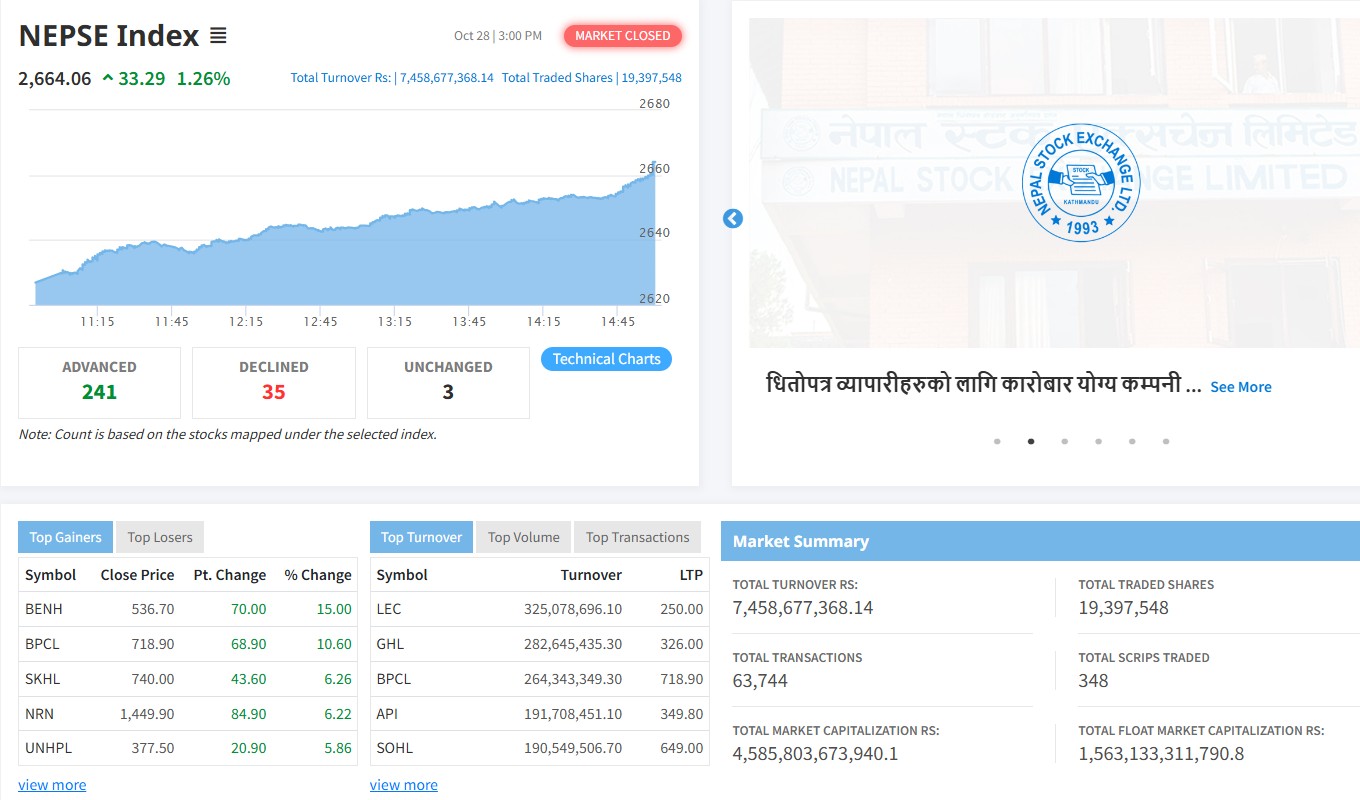Select the active second carousel dot
The height and width of the screenshot is (800, 1360).
pos(1031,441)
